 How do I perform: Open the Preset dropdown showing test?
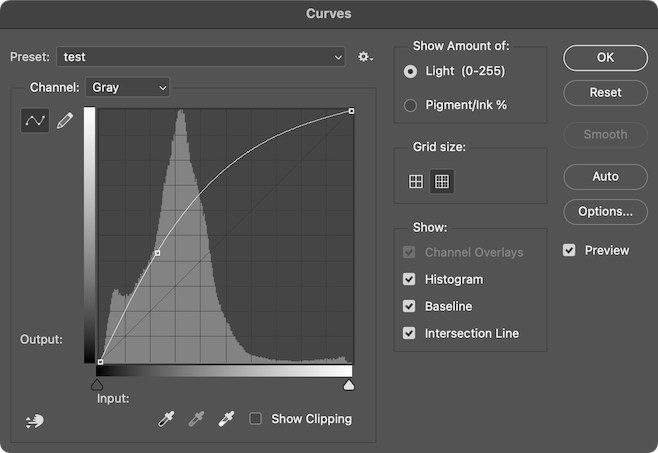coord(201,57)
